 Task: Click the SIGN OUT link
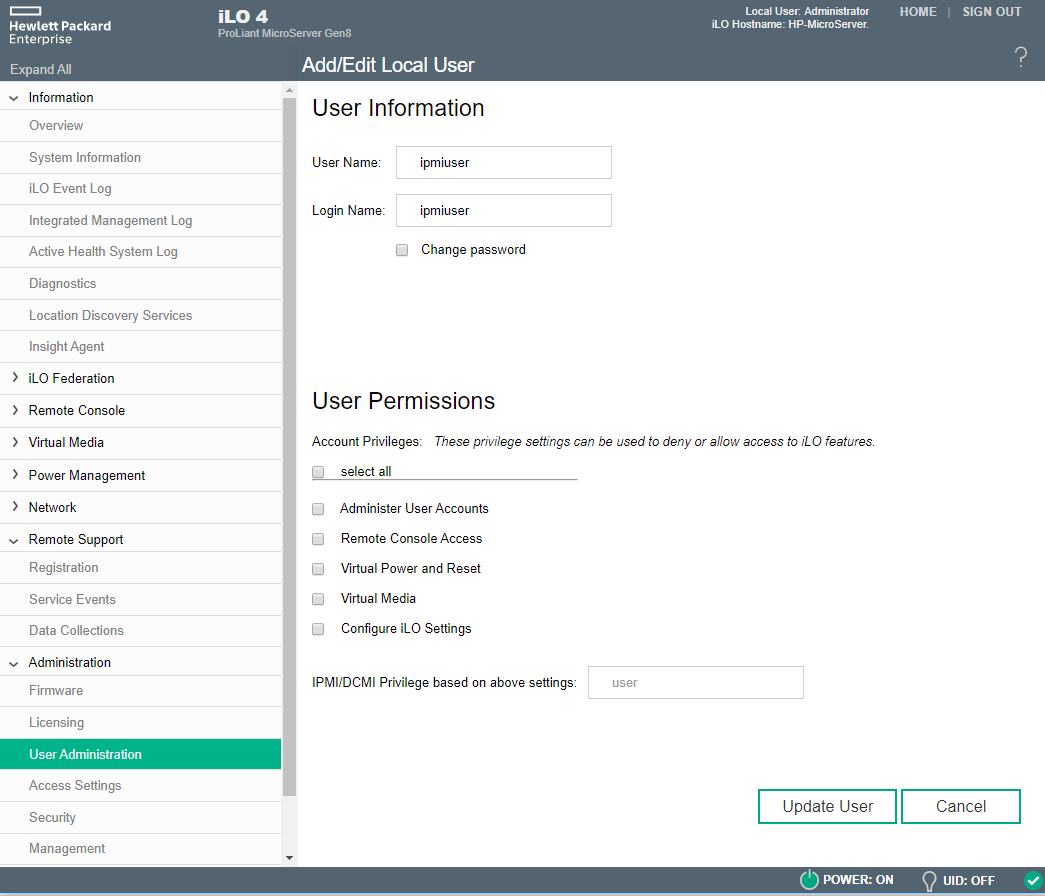(992, 12)
